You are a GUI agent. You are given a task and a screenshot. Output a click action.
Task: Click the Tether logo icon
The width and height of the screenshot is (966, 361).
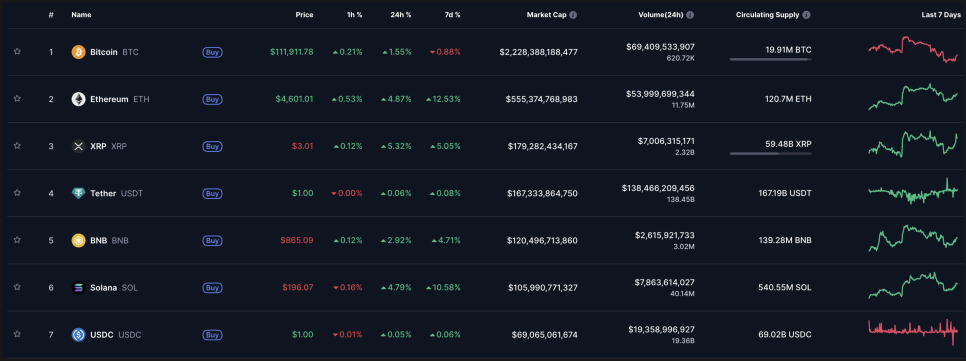(78, 193)
